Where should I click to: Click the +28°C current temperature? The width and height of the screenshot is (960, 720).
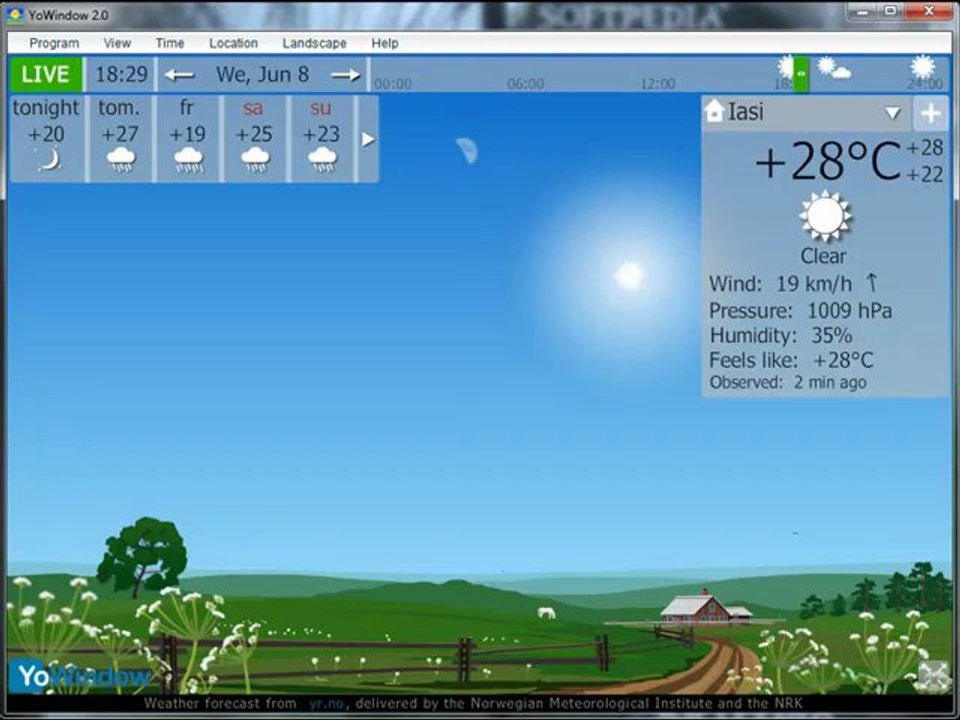pyautogui.click(x=828, y=161)
